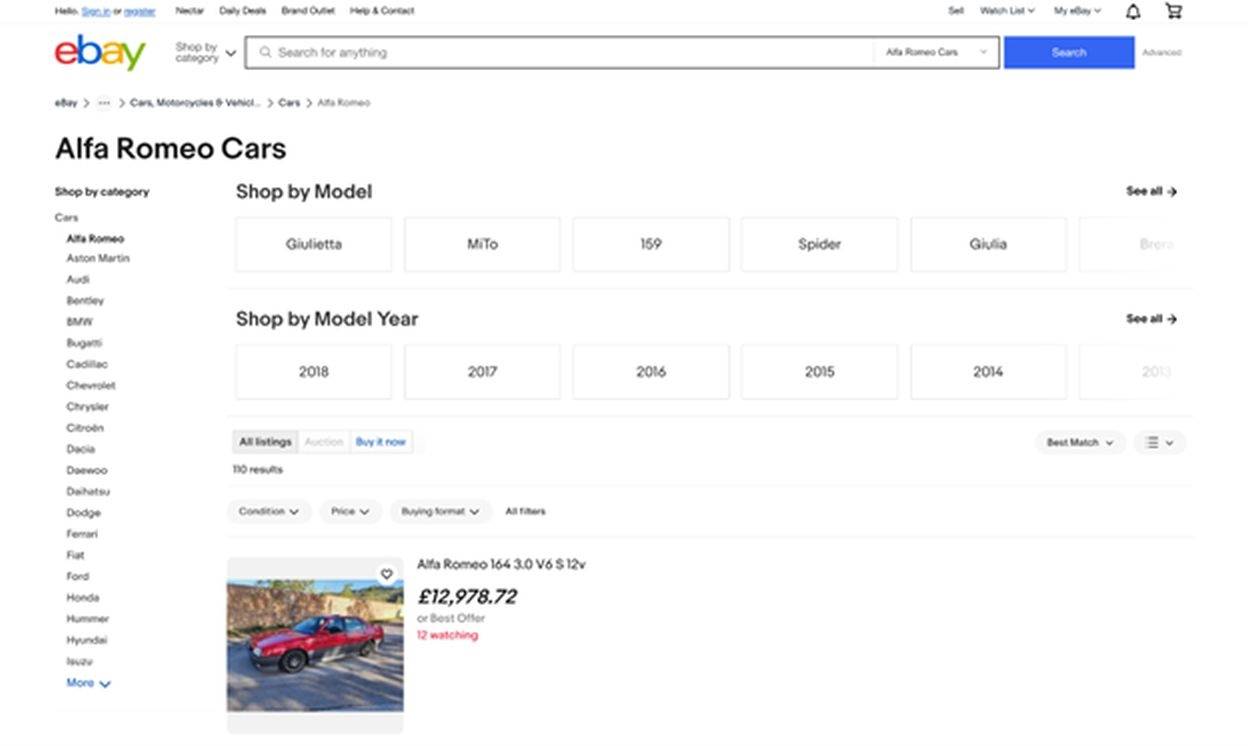This screenshot has height=746, width=1248.
Task: Add Alfa Romeo 164 to watchlist heart
Action: pos(386,574)
